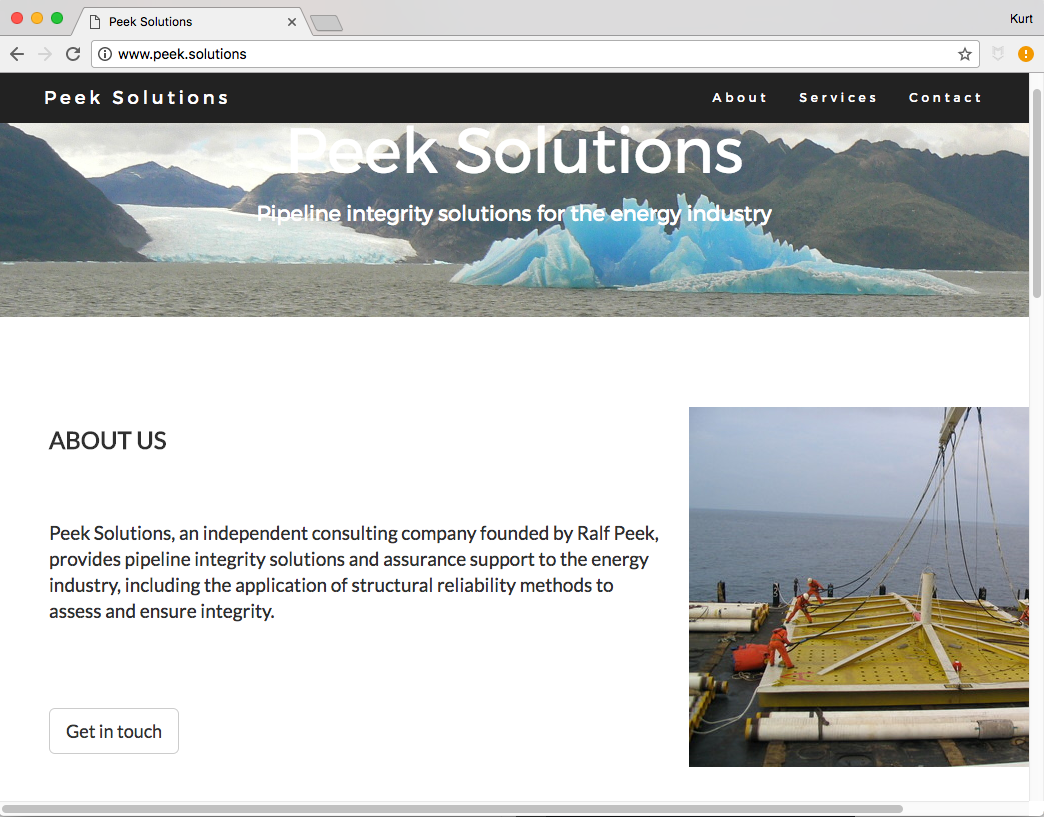Click the shield extension icon

(x=997, y=54)
